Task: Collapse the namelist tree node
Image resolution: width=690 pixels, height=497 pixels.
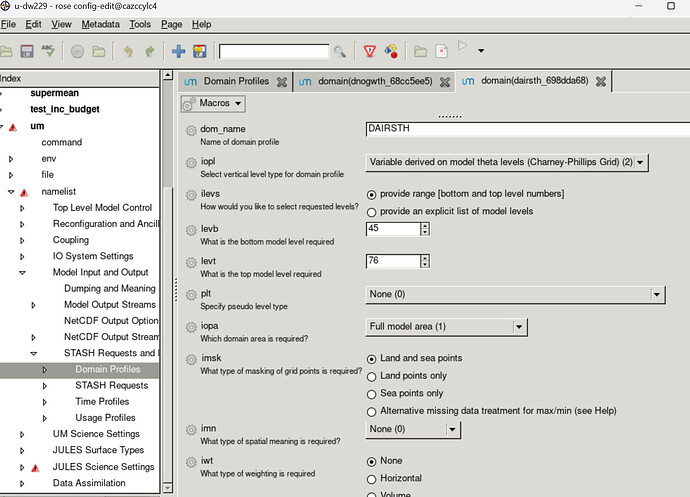Action: 11,192
